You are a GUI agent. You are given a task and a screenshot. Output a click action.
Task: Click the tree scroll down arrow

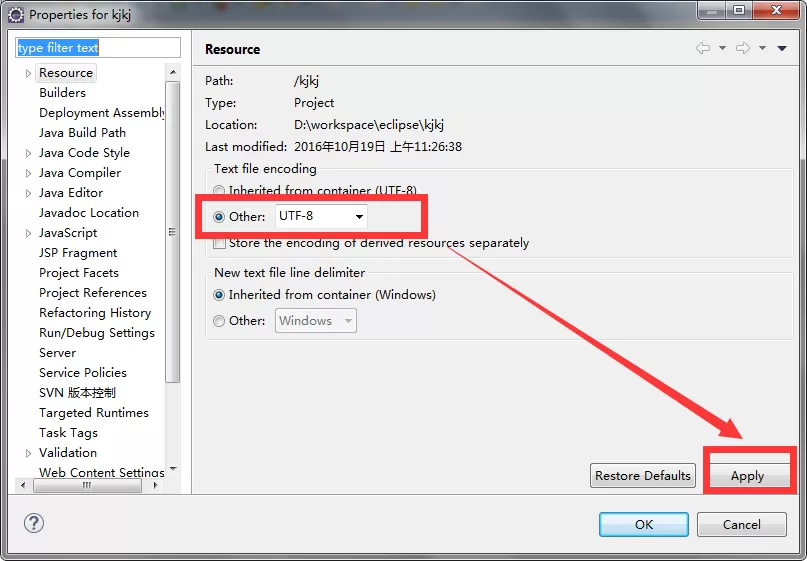point(173,469)
